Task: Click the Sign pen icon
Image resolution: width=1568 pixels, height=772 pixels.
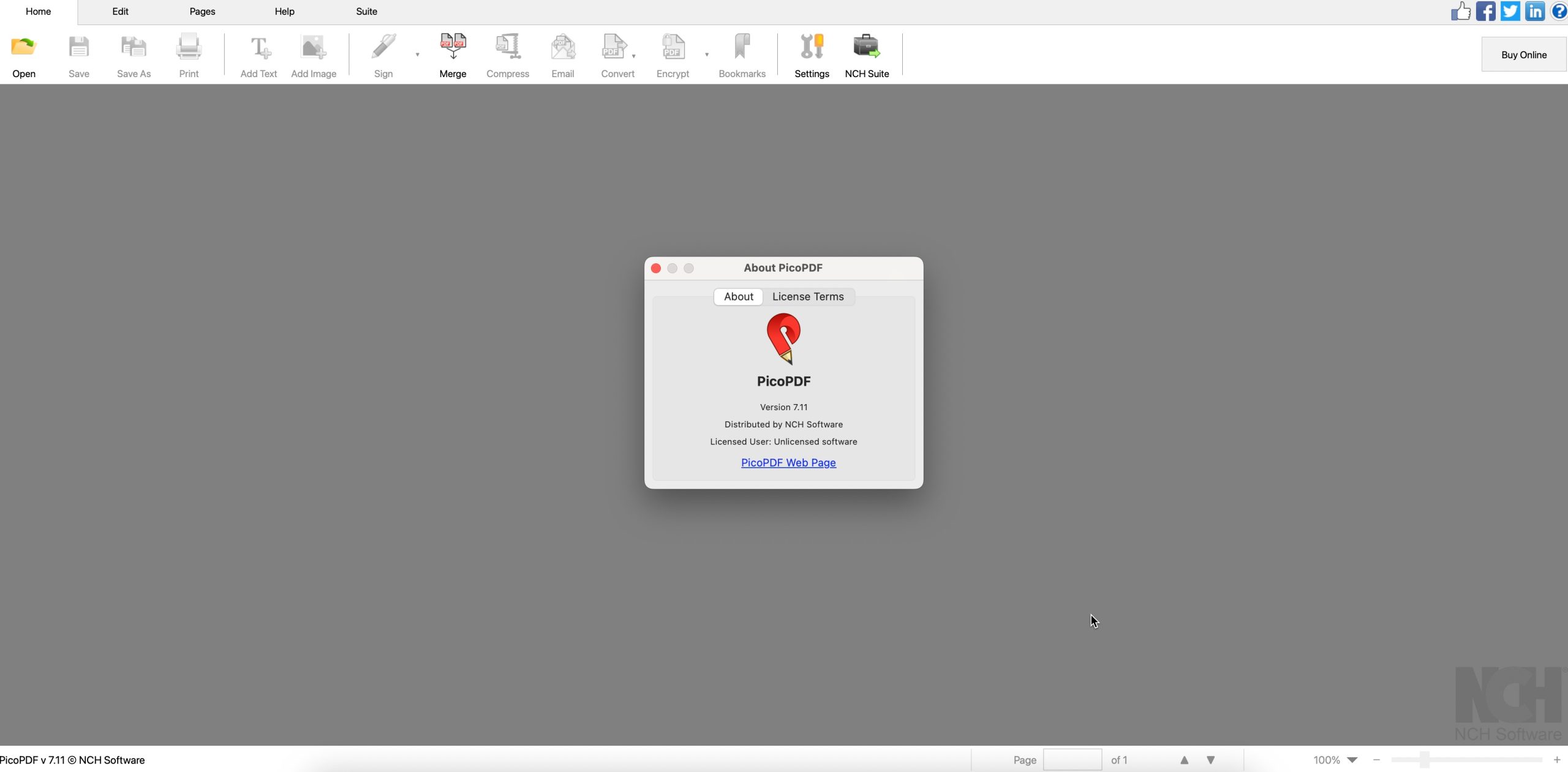Action: 383,47
